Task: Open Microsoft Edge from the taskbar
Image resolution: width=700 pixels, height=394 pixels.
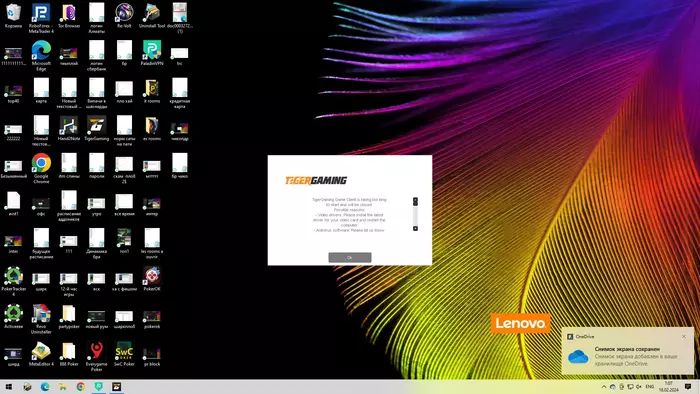Action: [45, 387]
